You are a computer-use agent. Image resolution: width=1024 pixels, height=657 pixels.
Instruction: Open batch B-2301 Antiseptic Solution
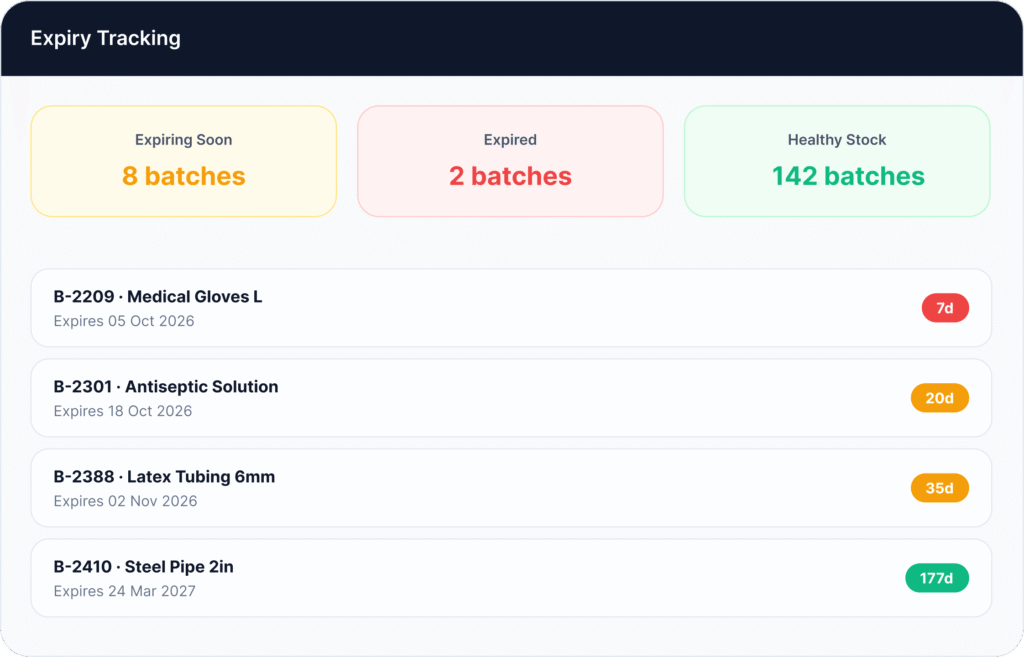point(511,398)
